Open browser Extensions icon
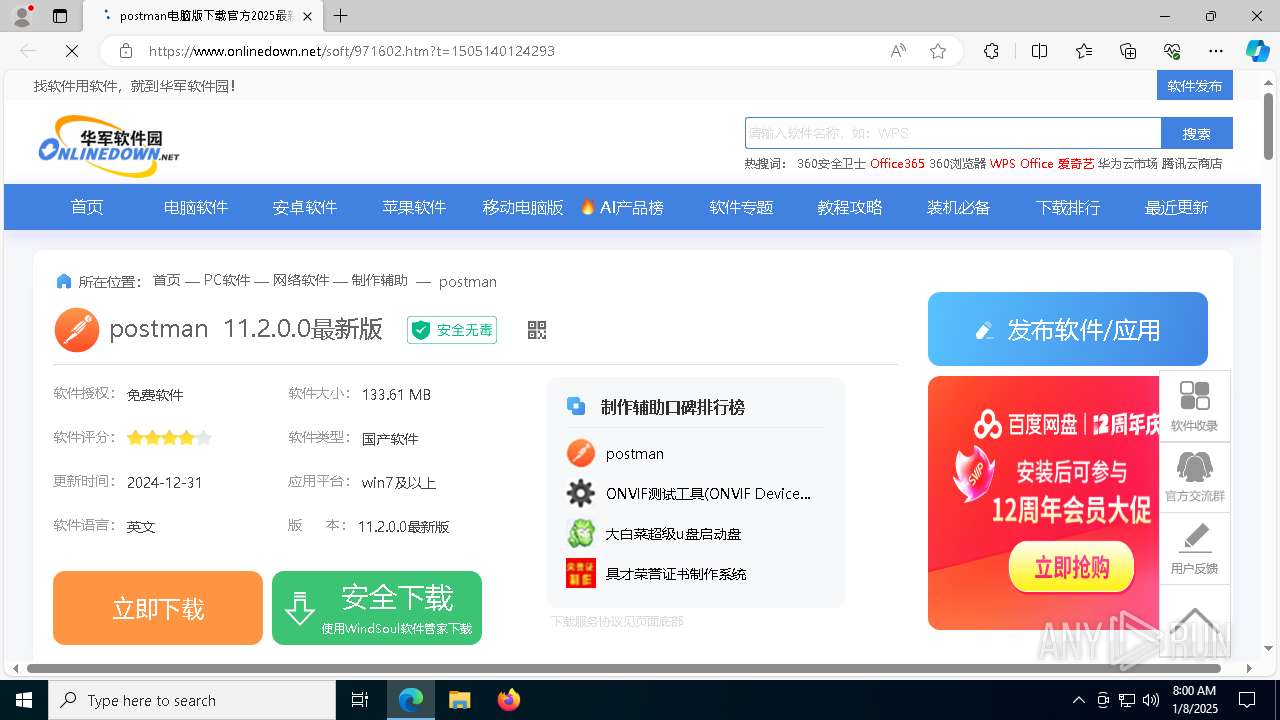This screenshot has width=1280, height=720. tap(991, 51)
